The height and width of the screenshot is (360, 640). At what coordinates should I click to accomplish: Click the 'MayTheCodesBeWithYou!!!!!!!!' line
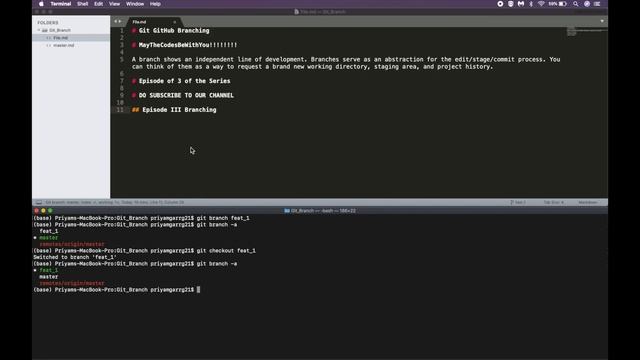(x=184, y=45)
